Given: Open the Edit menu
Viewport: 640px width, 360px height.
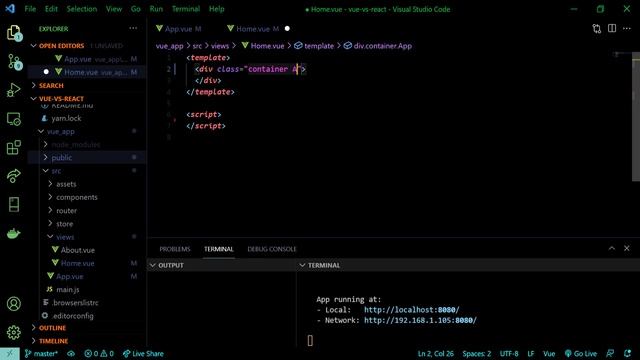Looking at the screenshot, I should (x=51, y=9).
